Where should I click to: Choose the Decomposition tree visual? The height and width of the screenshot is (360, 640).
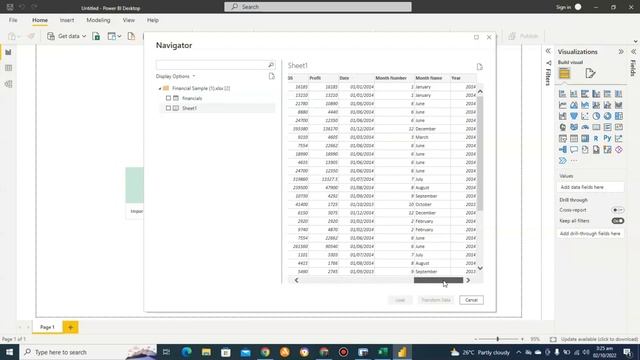tap(562, 150)
